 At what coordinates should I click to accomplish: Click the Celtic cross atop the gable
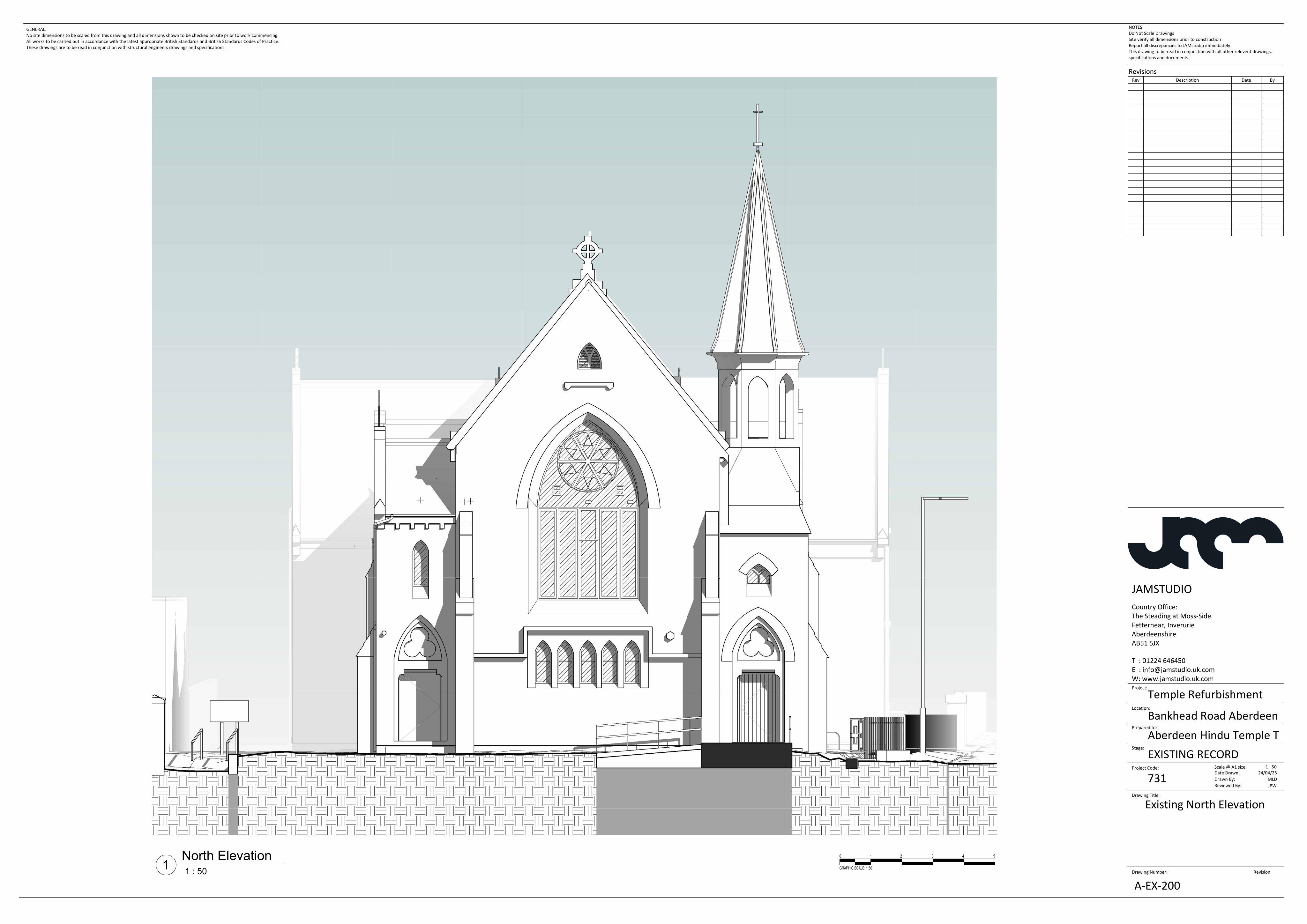(x=588, y=250)
